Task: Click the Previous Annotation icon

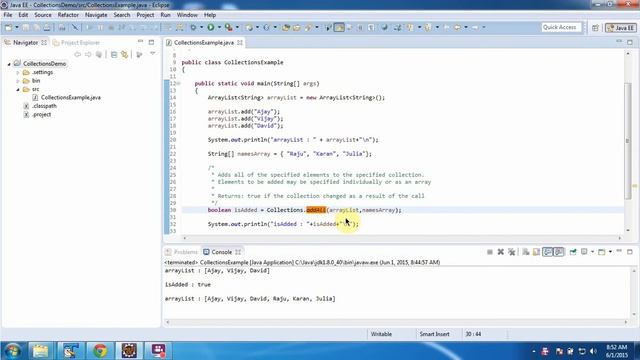Action: (428, 27)
